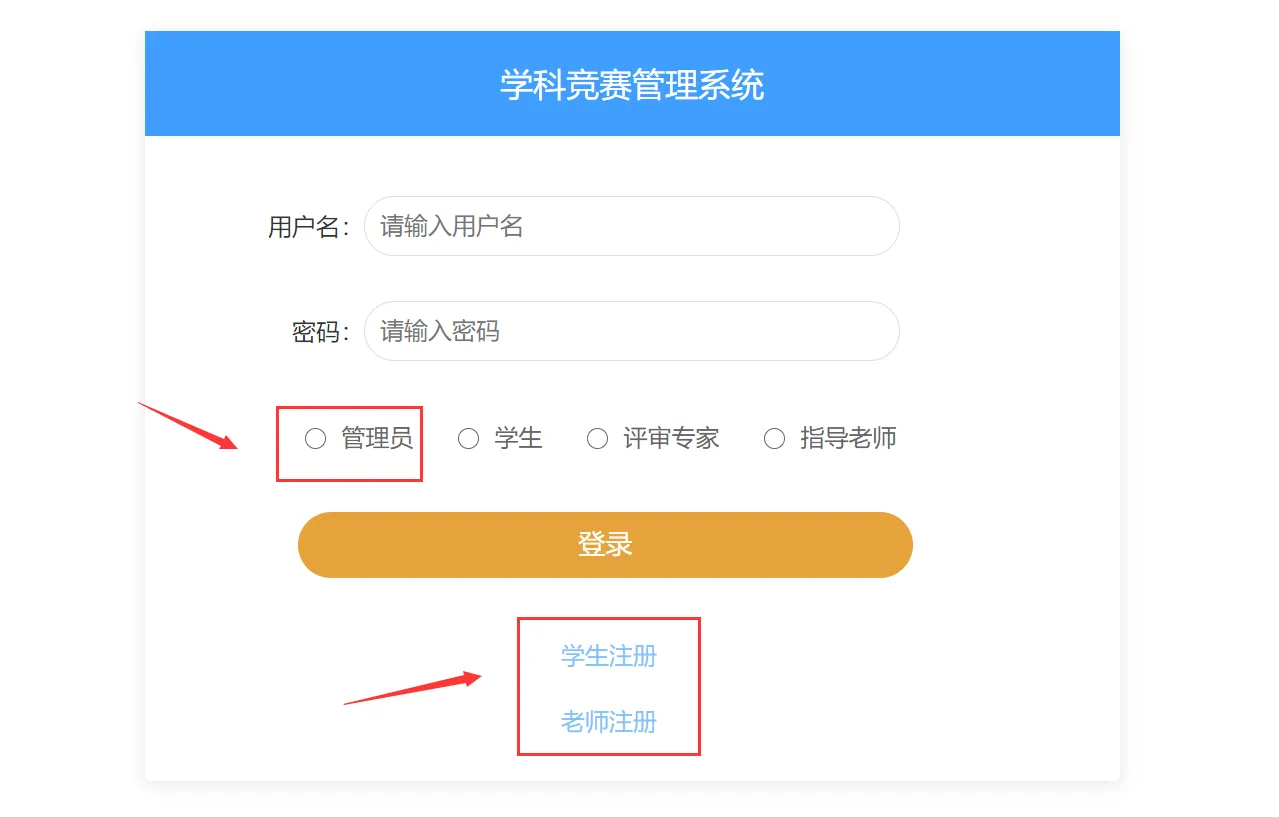The width and height of the screenshot is (1279, 817).
Task: Click the blue header banner area
Action: tap(631, 83)
